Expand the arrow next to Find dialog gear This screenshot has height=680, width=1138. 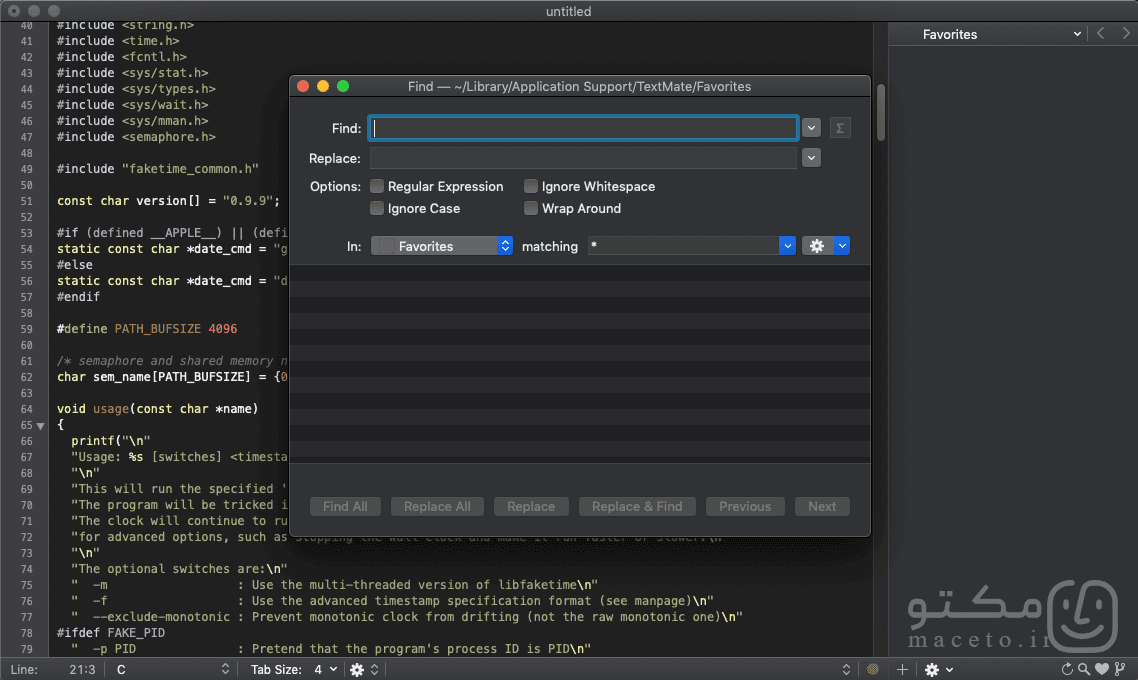tap(842, 246)
